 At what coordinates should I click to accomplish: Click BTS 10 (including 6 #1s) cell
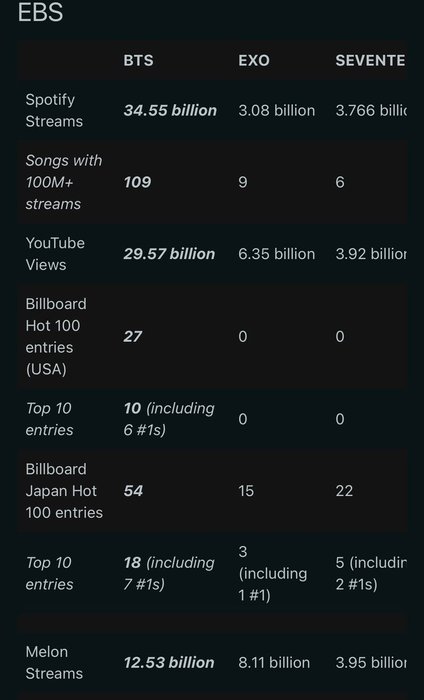tap(169, 419)
